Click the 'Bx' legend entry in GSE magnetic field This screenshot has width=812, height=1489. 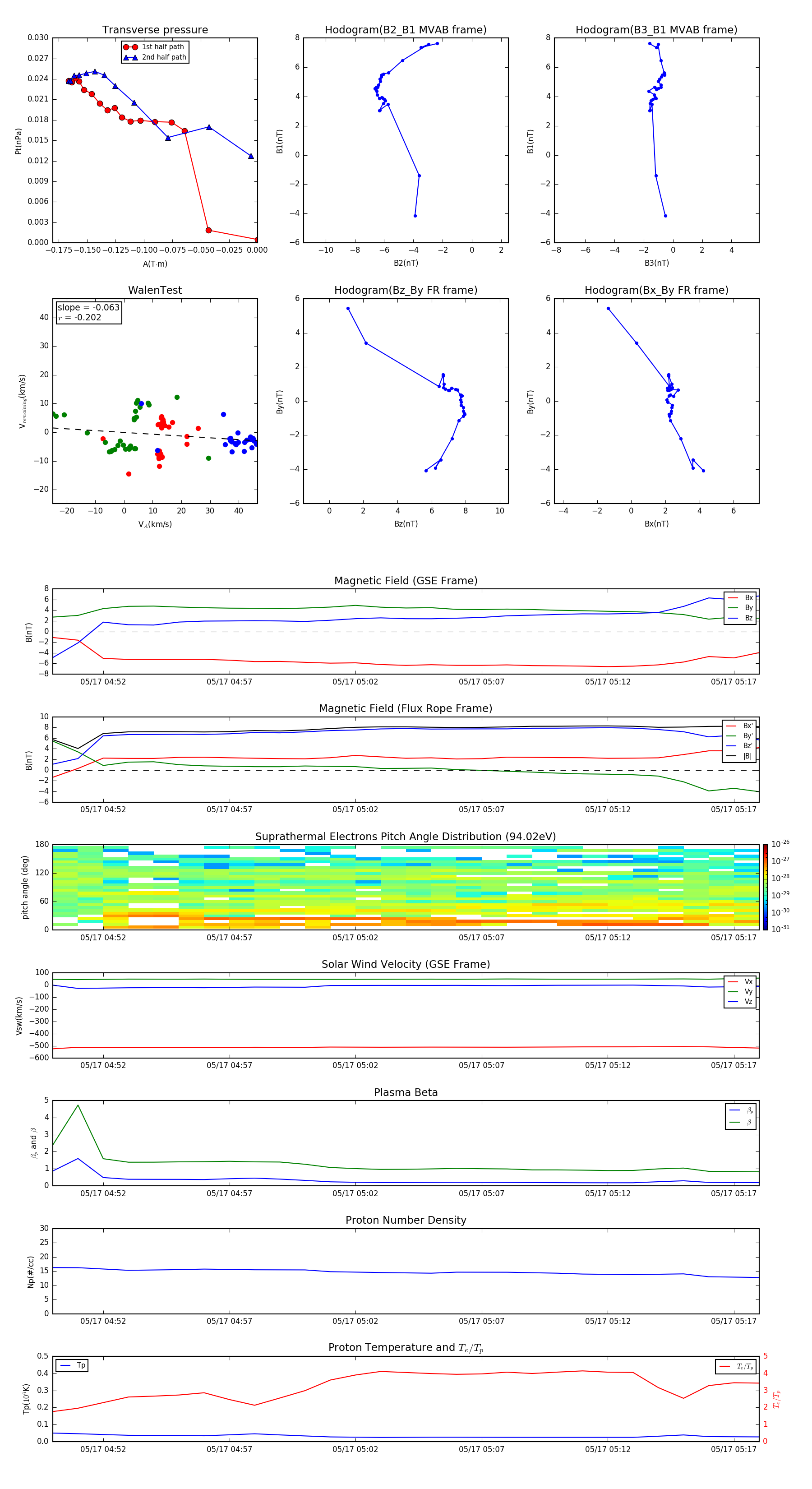point(740,598)
